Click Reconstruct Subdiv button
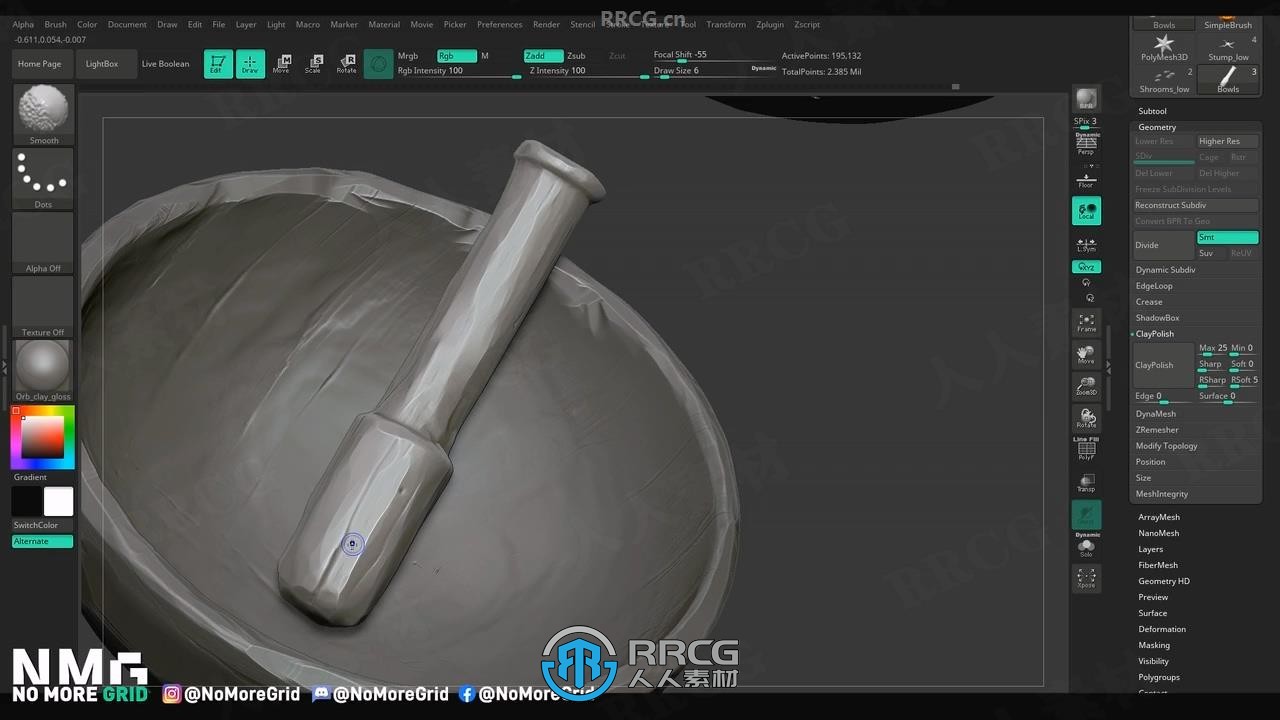Image resolution: width=1280 pixels, height=720 pixels. click(1196, 205)
